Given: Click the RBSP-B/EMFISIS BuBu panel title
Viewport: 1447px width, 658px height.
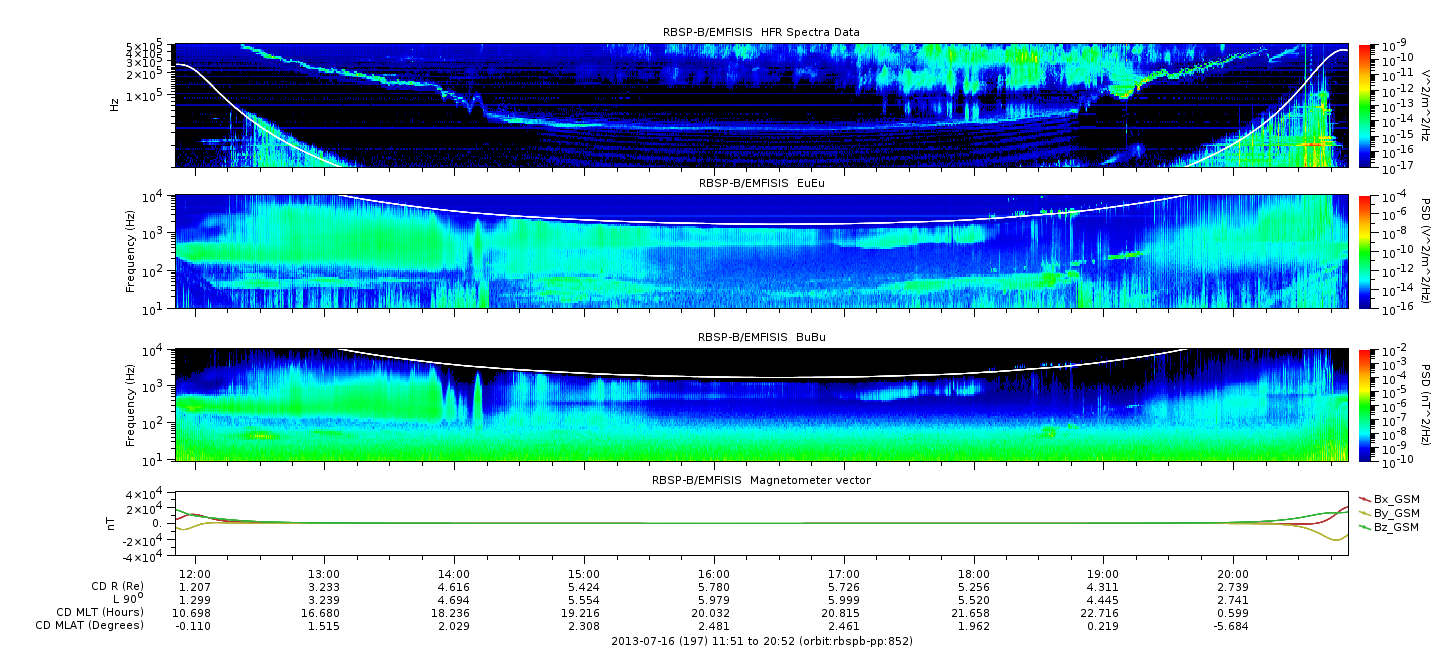Looking at the screenshot, I should coord(760,337).
